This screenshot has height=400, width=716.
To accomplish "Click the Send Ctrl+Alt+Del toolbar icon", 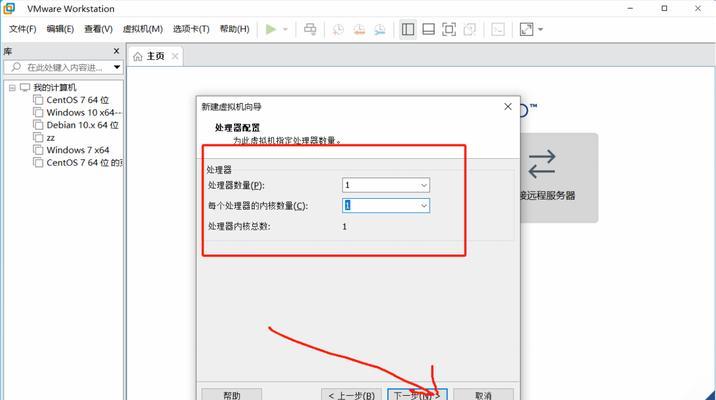I will click(x=310, y=29).
